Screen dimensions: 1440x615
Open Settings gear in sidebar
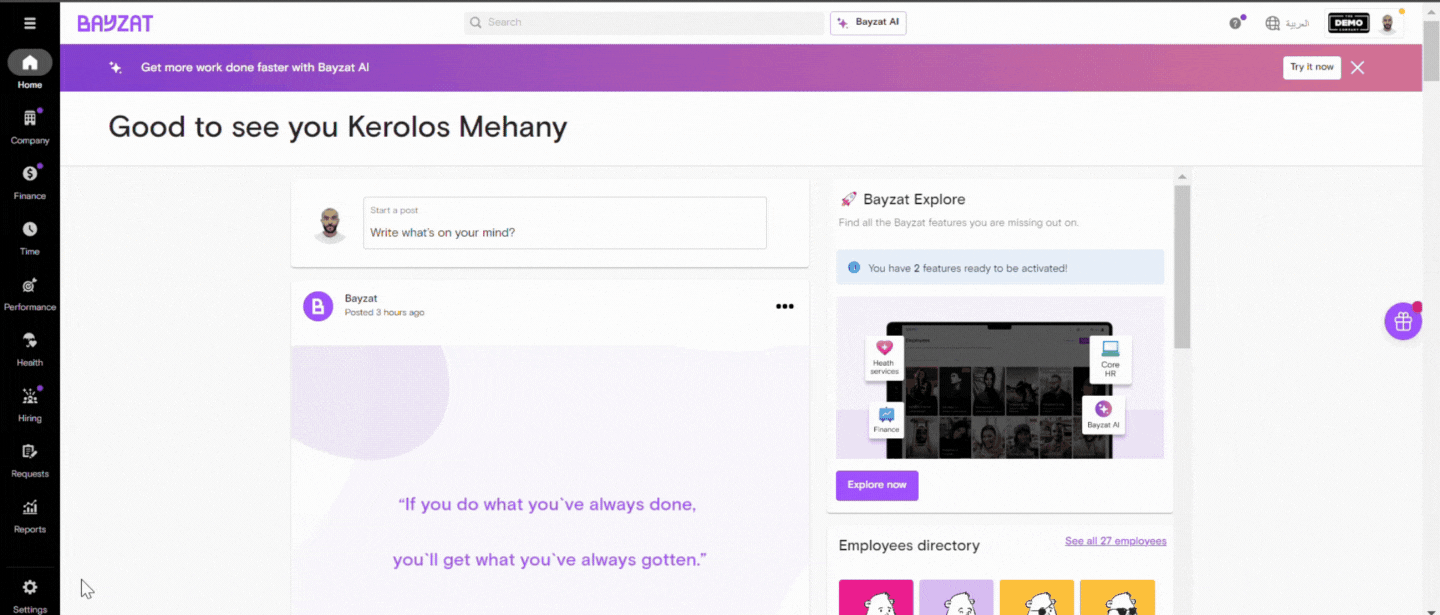point(30,588)
